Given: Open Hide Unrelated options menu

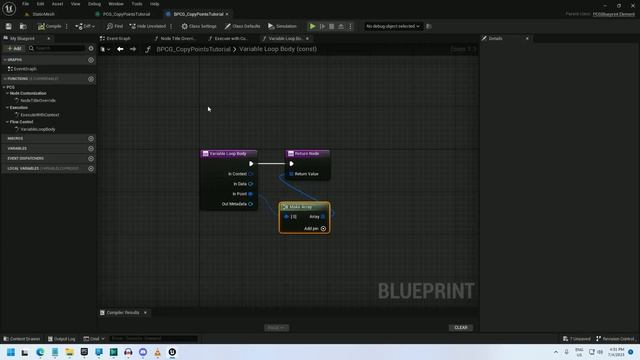Looking at the screenshot, I should click(x=171, y=26).
